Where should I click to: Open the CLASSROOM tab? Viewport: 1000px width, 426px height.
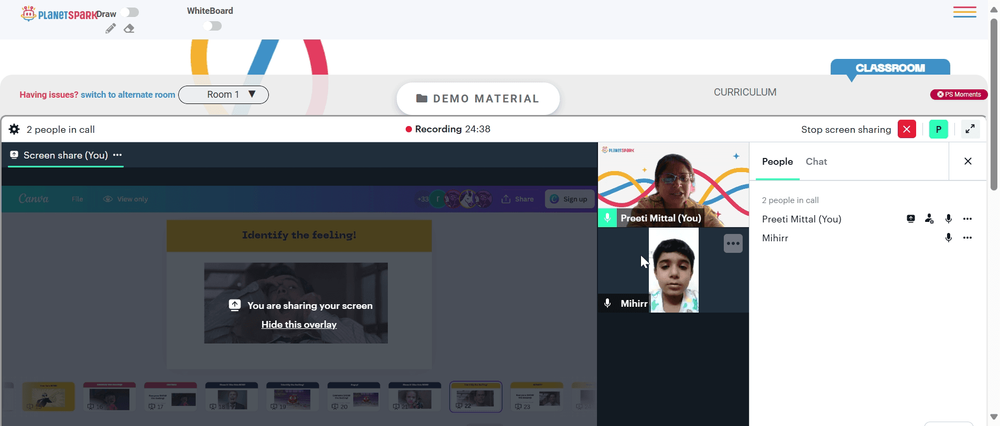point(890,68)
